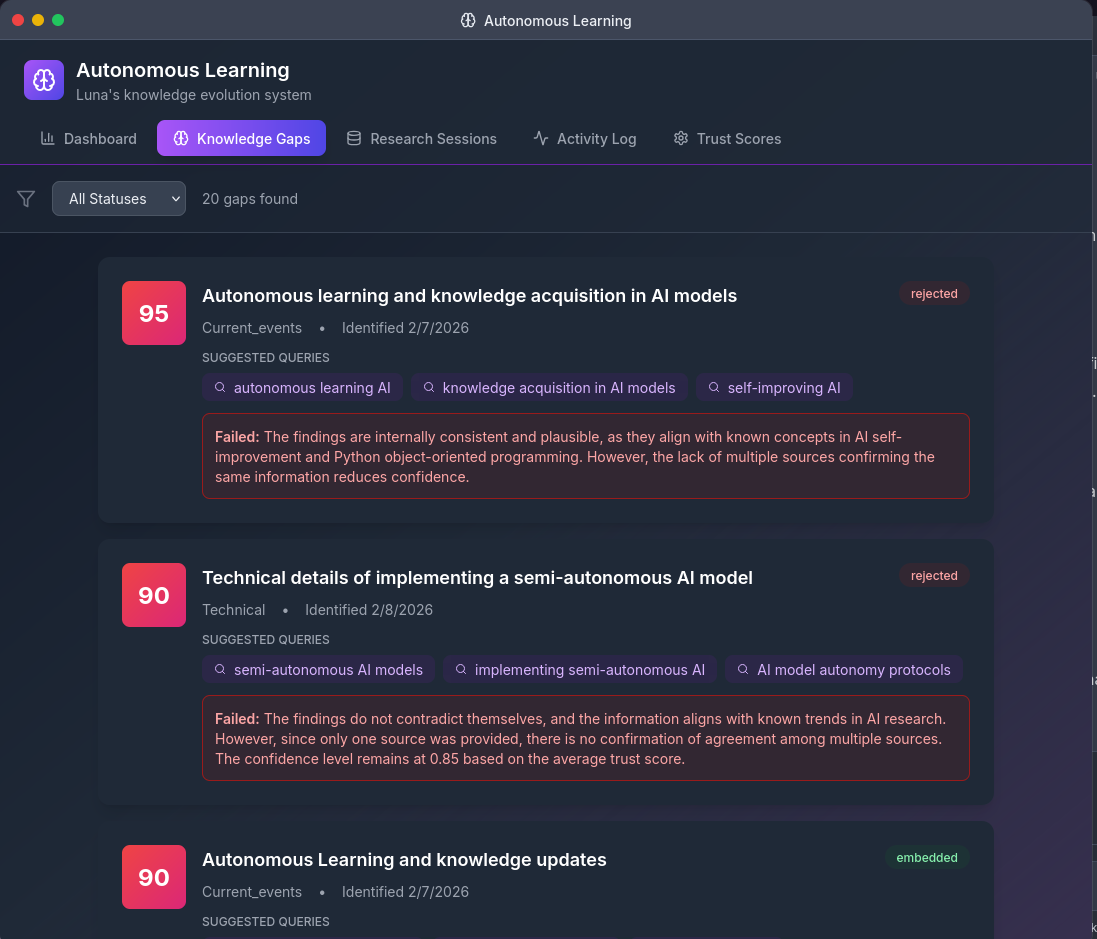The height and width of the screenshot is (939, 1097).
Task: Click the rejected badge on the Technical details card
Action: coord(934,576)
